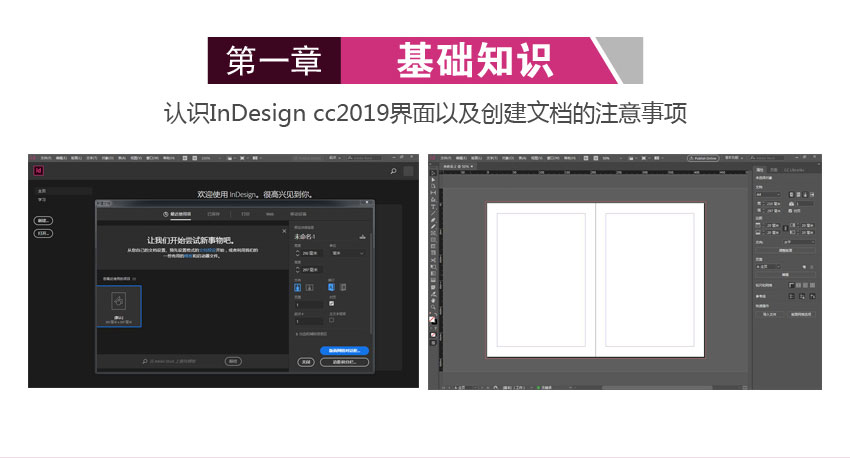This screenshot has height=458, width=850.
Task: Open Bridge from the right window toolbar
Action: [x=586, y=158]
